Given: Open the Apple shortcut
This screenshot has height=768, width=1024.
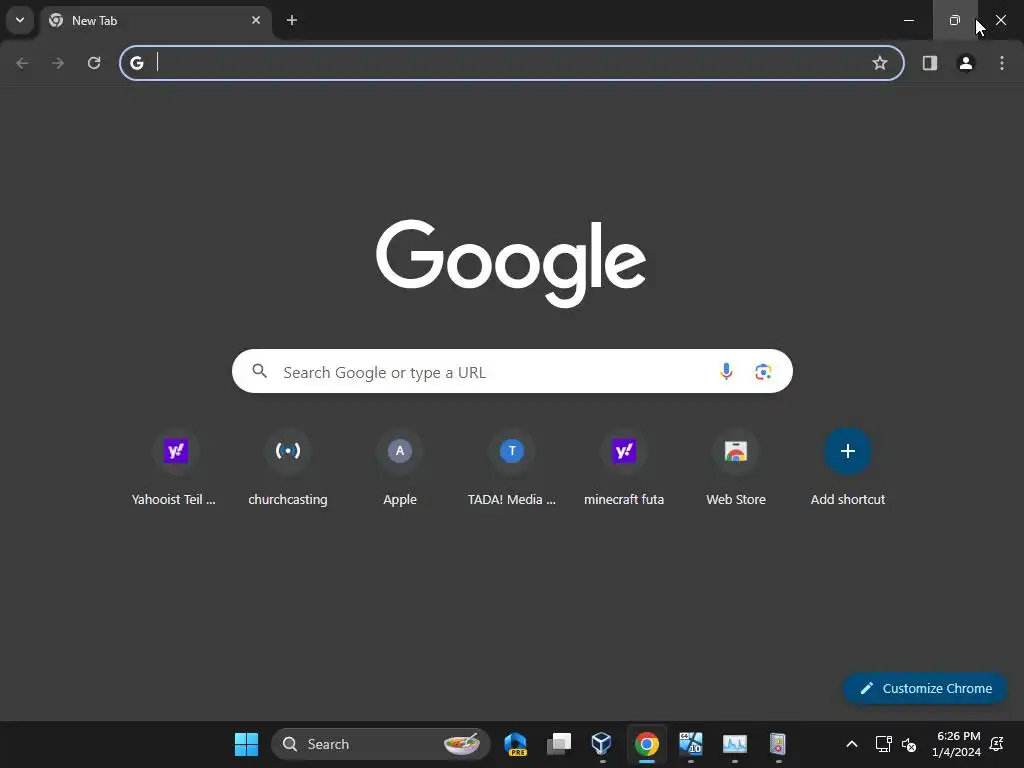Looking at the screenshot, I should (400, 469).
